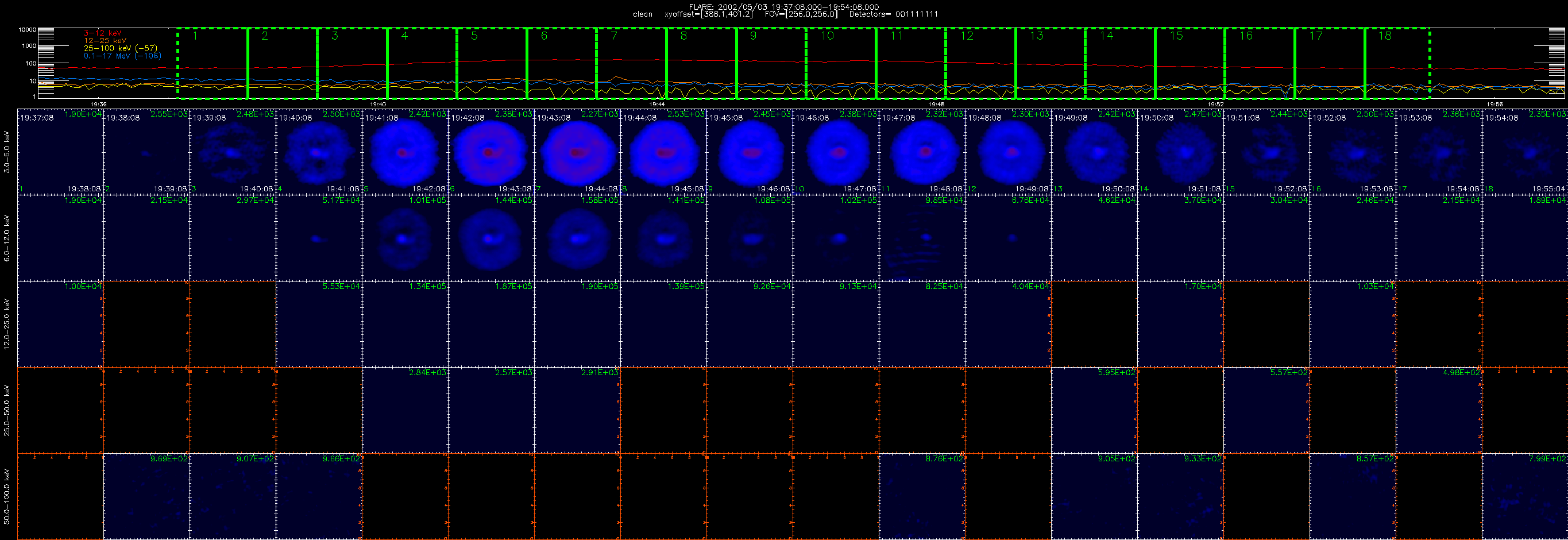The height and width of the screenshot is (540, 1568).
Task: Open the 12.0-25.0 keV image labeled 1.70E+04
Action: click(1181, 324)
